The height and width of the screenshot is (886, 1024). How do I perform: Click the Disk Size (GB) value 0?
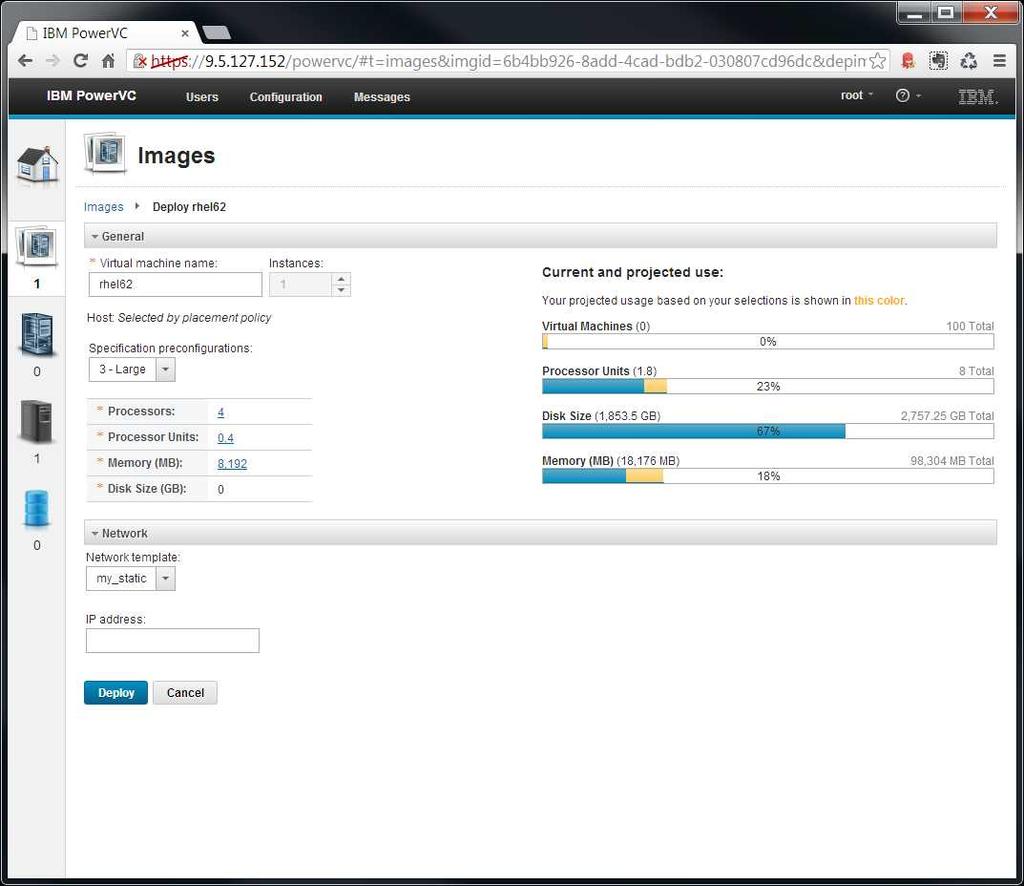pyautogui.click(x=221, y=489)
